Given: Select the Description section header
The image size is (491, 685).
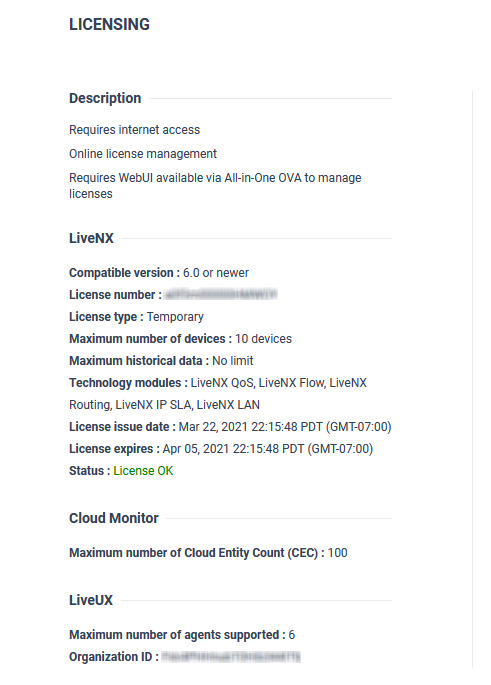Looking at the screenshot, I should click(x=105, y=98).
